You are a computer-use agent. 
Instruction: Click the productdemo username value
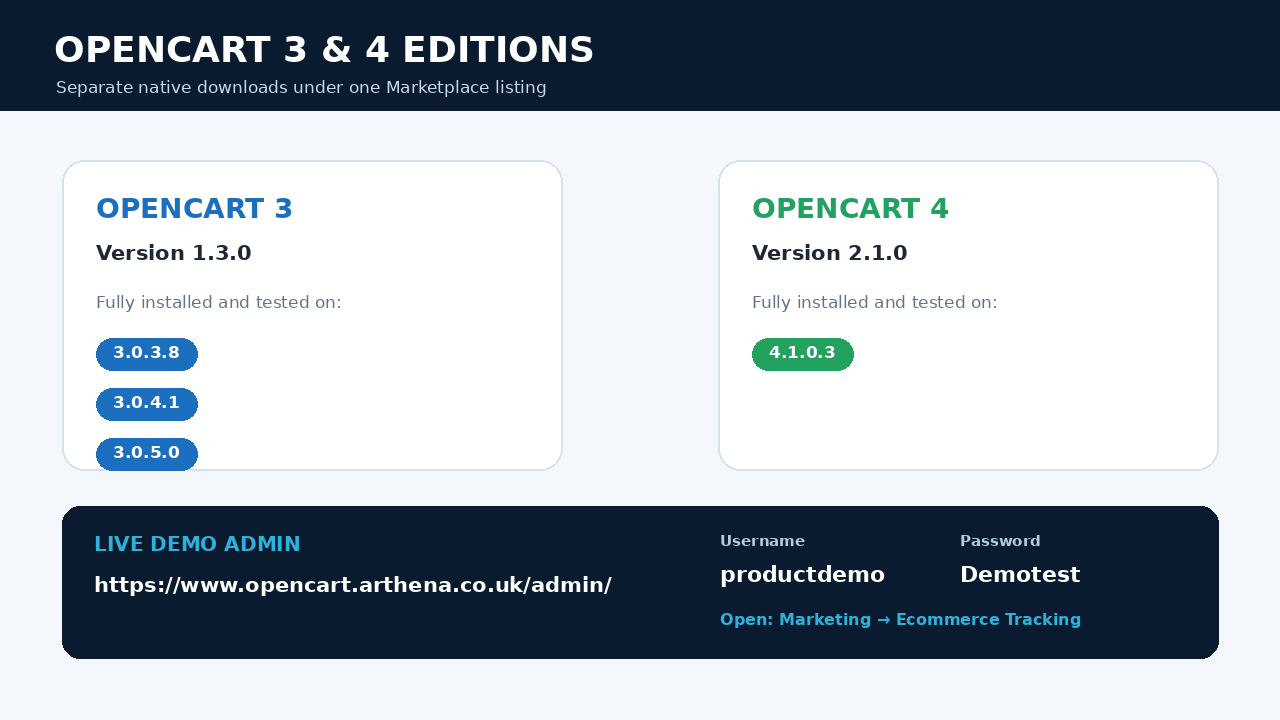(802, 575)
